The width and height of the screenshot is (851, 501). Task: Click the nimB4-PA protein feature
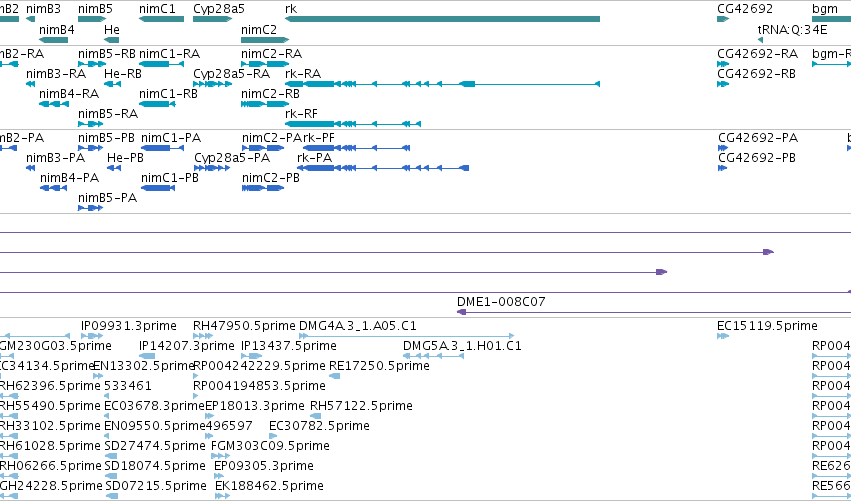click(x=53, y=188)
